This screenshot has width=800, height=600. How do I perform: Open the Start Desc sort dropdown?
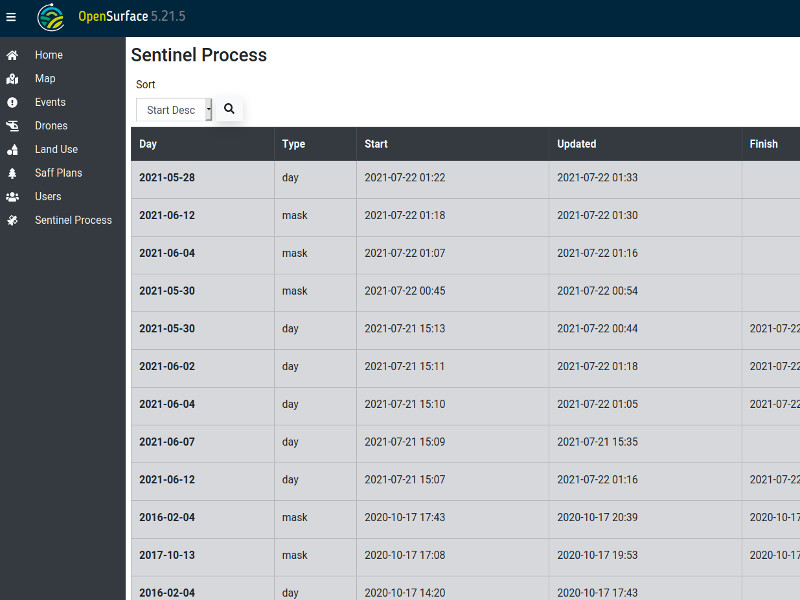[174, 110]
